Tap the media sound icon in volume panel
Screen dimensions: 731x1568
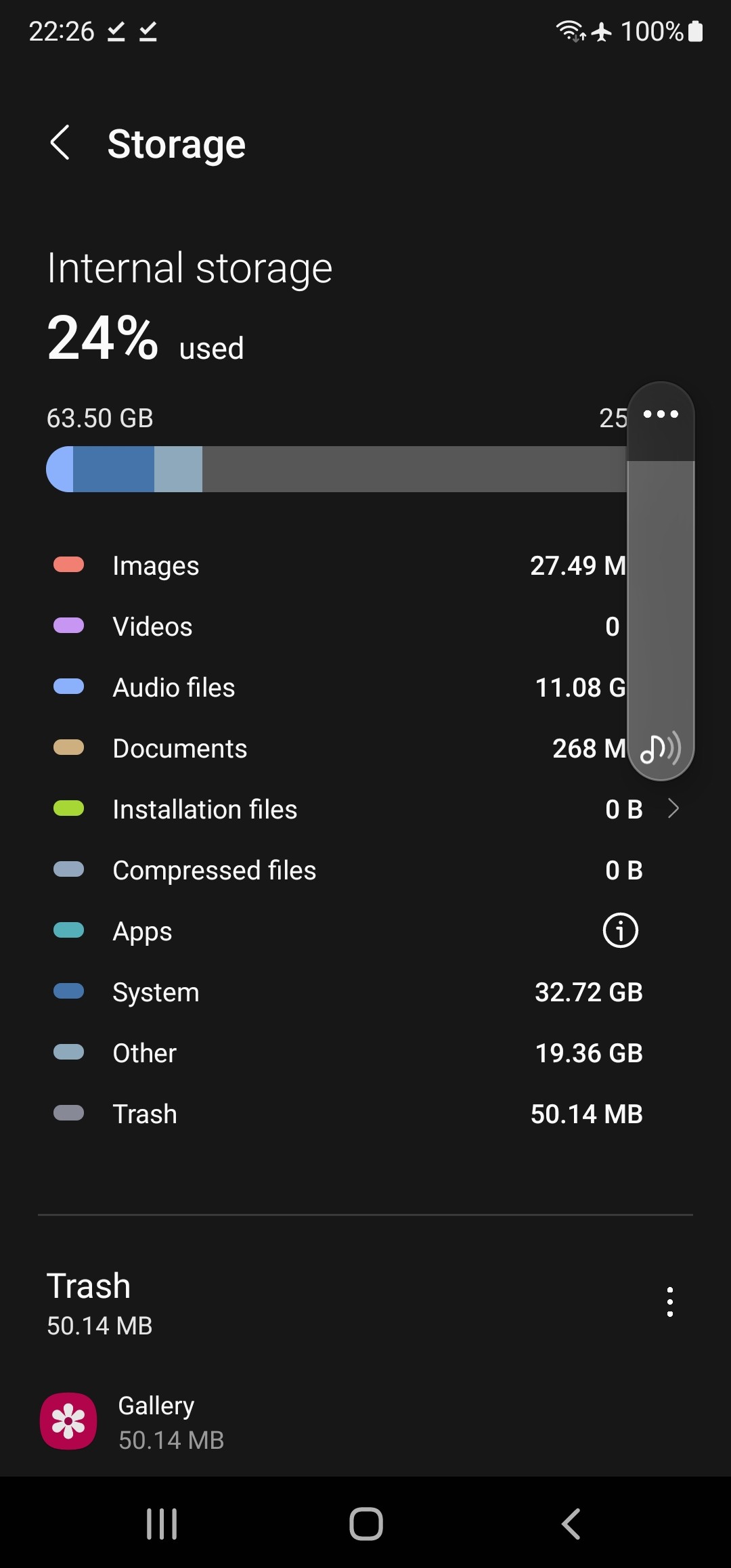point(660,748)
